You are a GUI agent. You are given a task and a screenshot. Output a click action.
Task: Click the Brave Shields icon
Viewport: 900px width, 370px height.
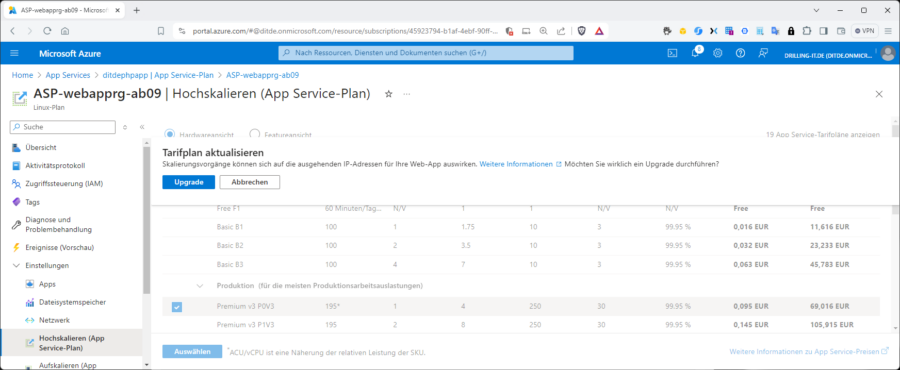[582, 31]
